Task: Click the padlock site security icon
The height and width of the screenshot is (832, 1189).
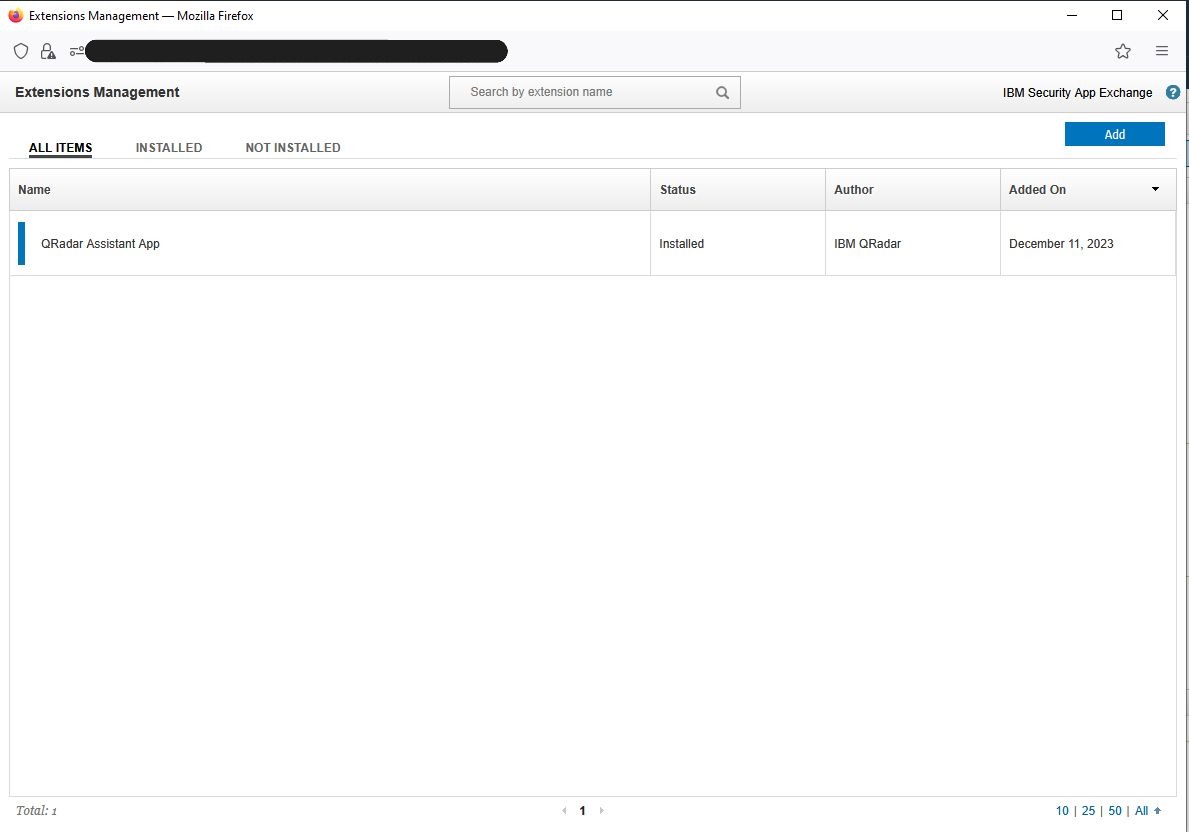Action: coord(48,51)
